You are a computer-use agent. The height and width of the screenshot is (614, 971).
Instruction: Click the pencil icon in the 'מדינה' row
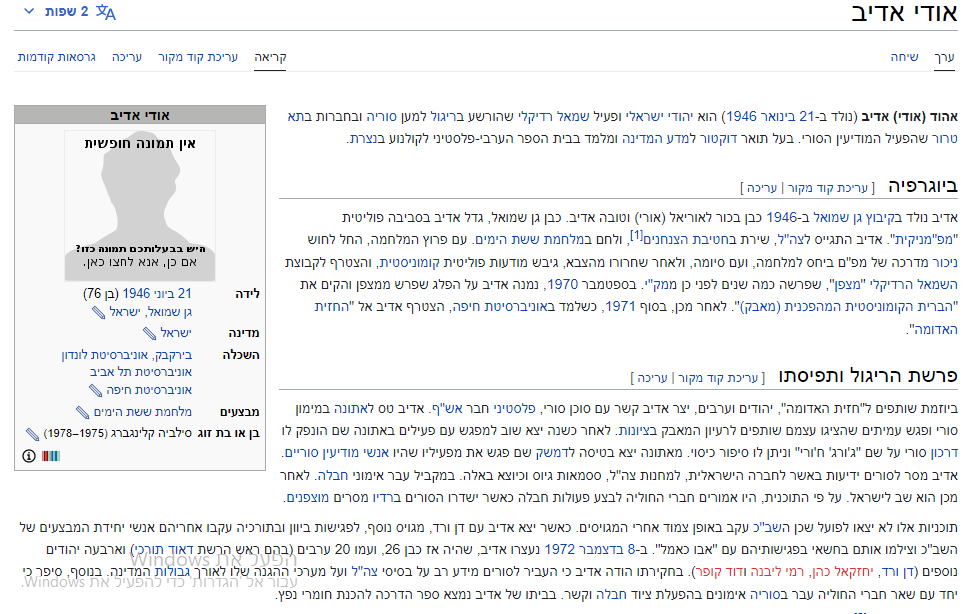tap(149, 334)
